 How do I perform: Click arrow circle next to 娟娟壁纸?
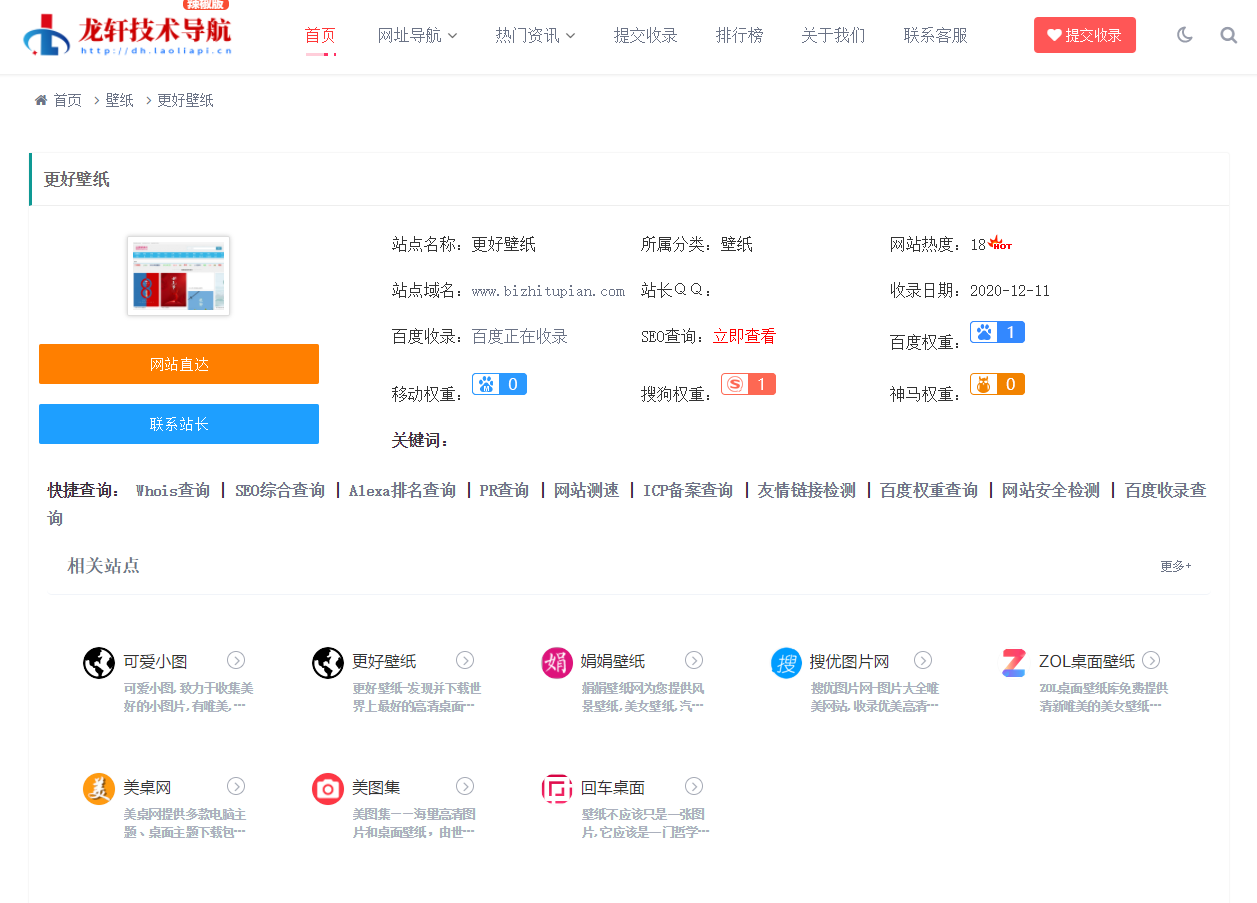(694, 660)
